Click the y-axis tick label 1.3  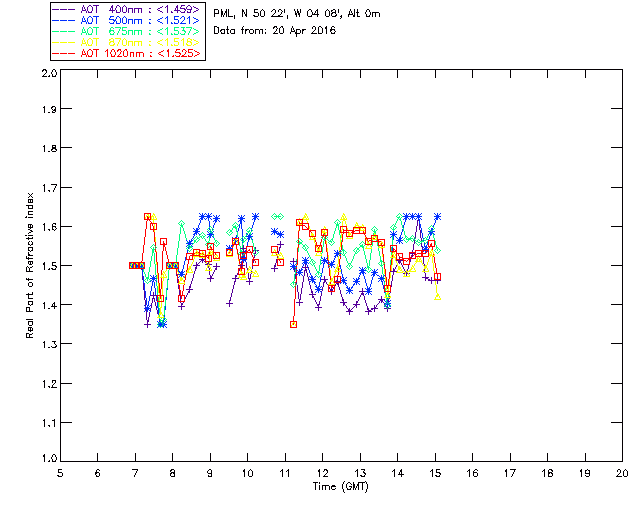(x=49, y=344)
